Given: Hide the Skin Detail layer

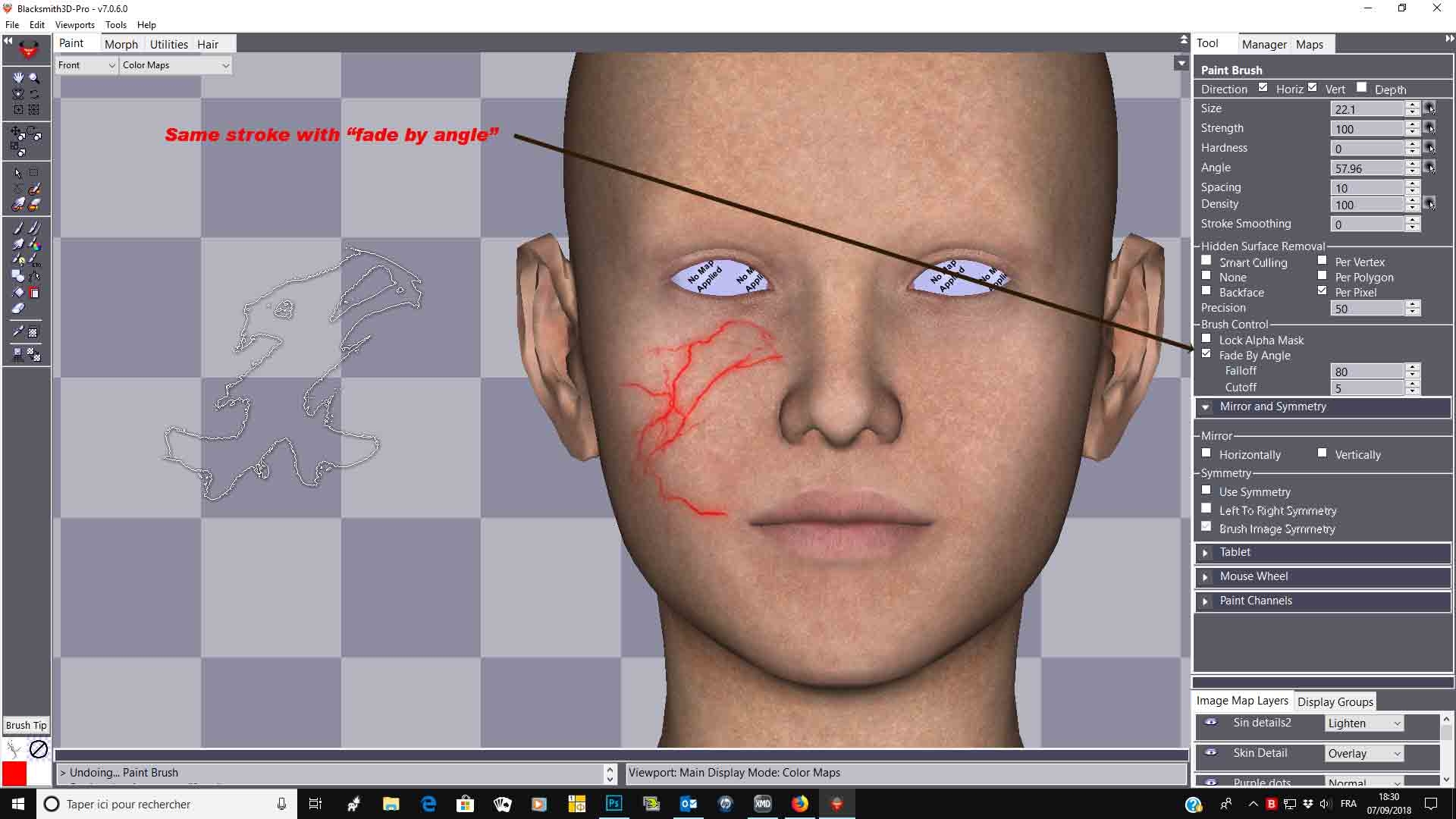Looking at the screenshot, I should point(1211,753).
